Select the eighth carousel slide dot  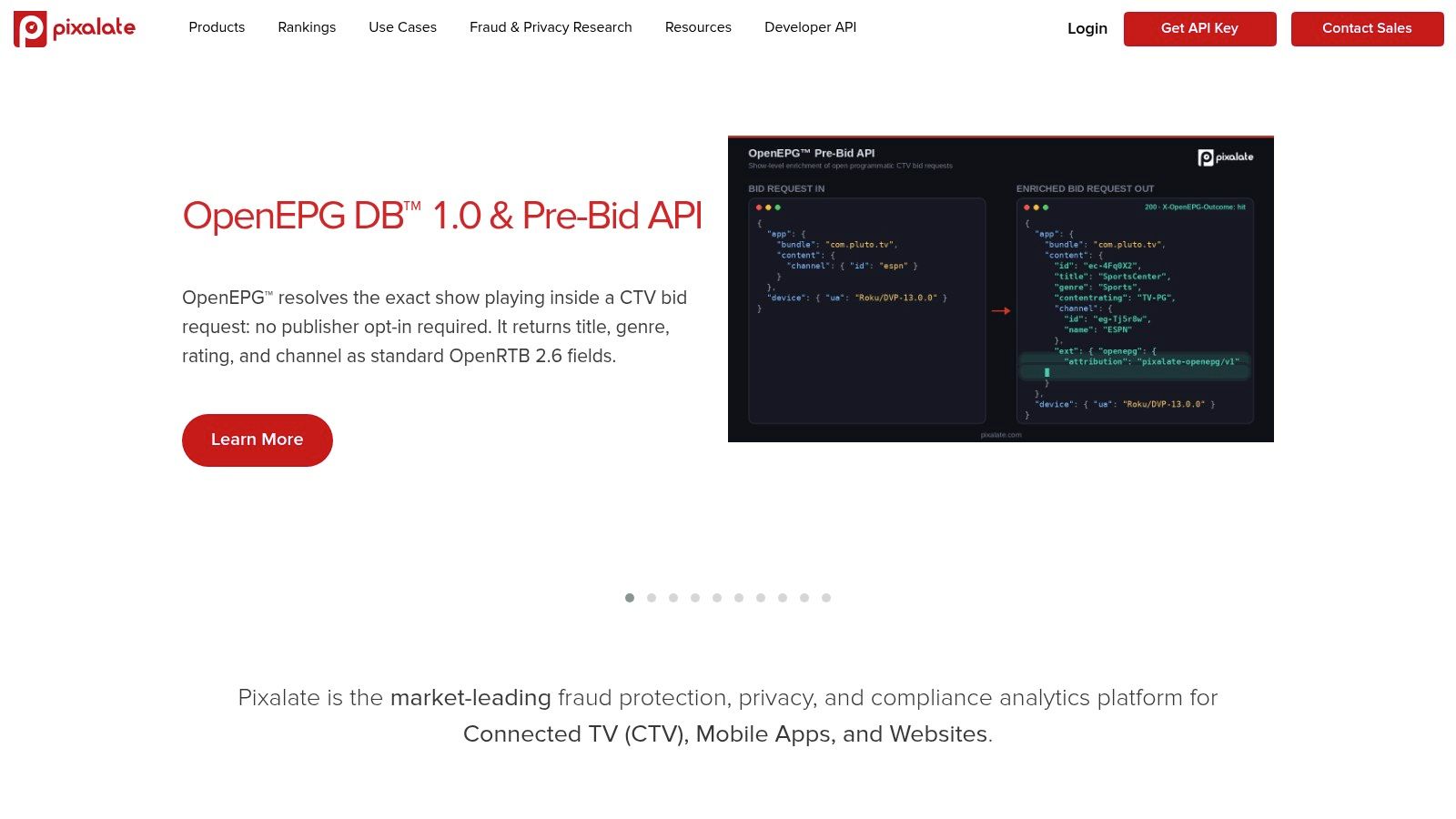point(783,598)
